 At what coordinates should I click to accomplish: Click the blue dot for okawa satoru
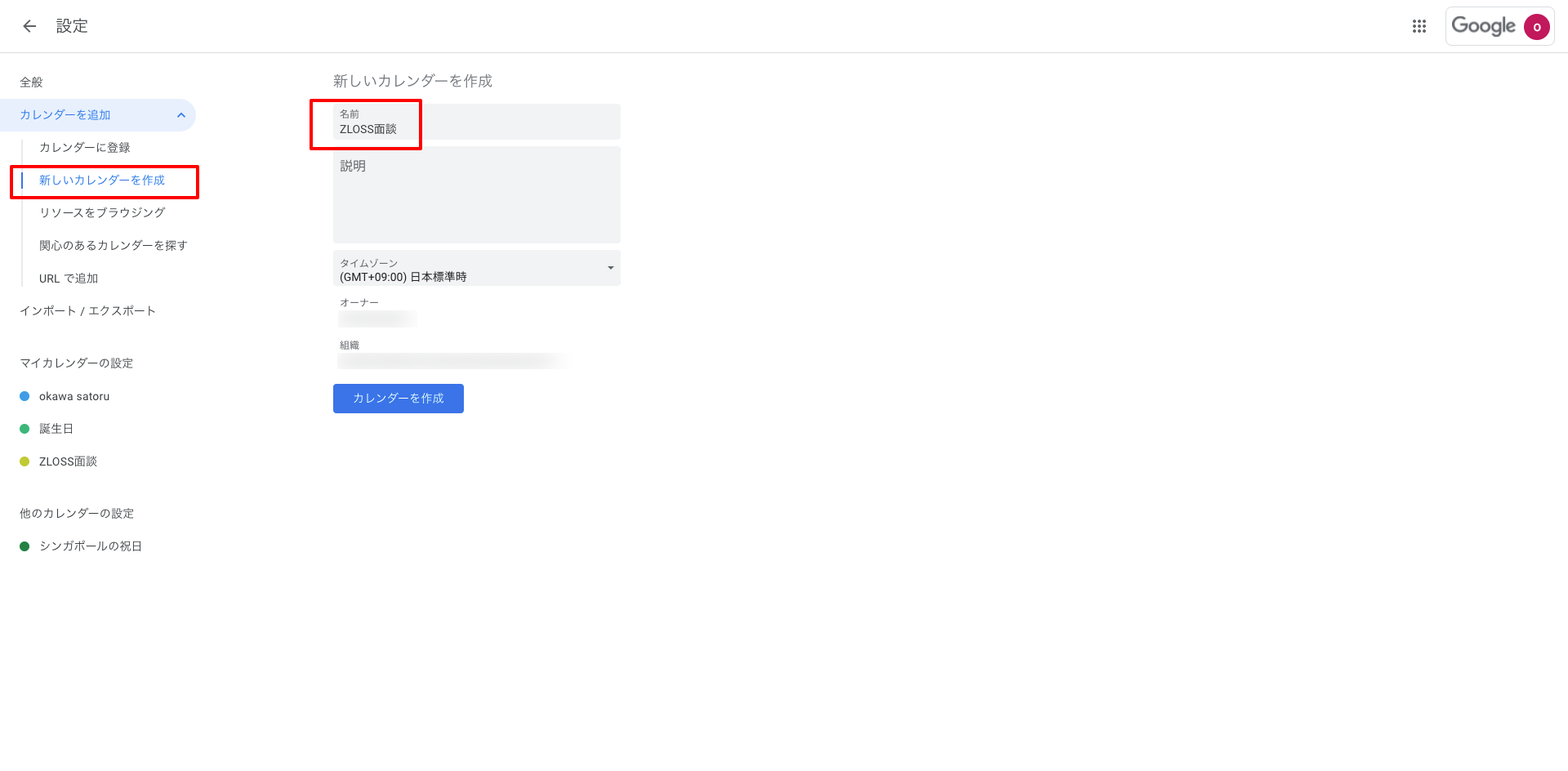[24, 396]
